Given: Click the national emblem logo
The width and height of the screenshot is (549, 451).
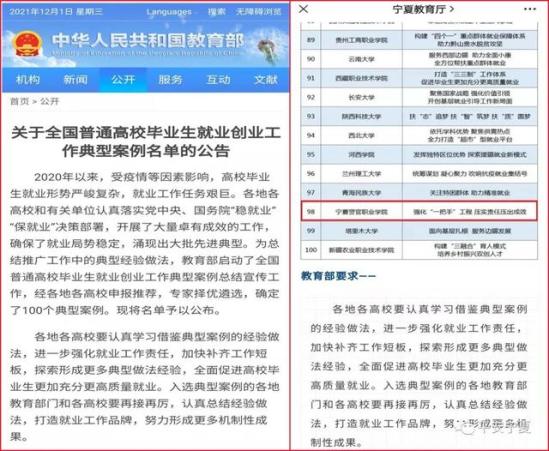Looking at the screenshot, I should pyautogui.click(x=27, y=44).
